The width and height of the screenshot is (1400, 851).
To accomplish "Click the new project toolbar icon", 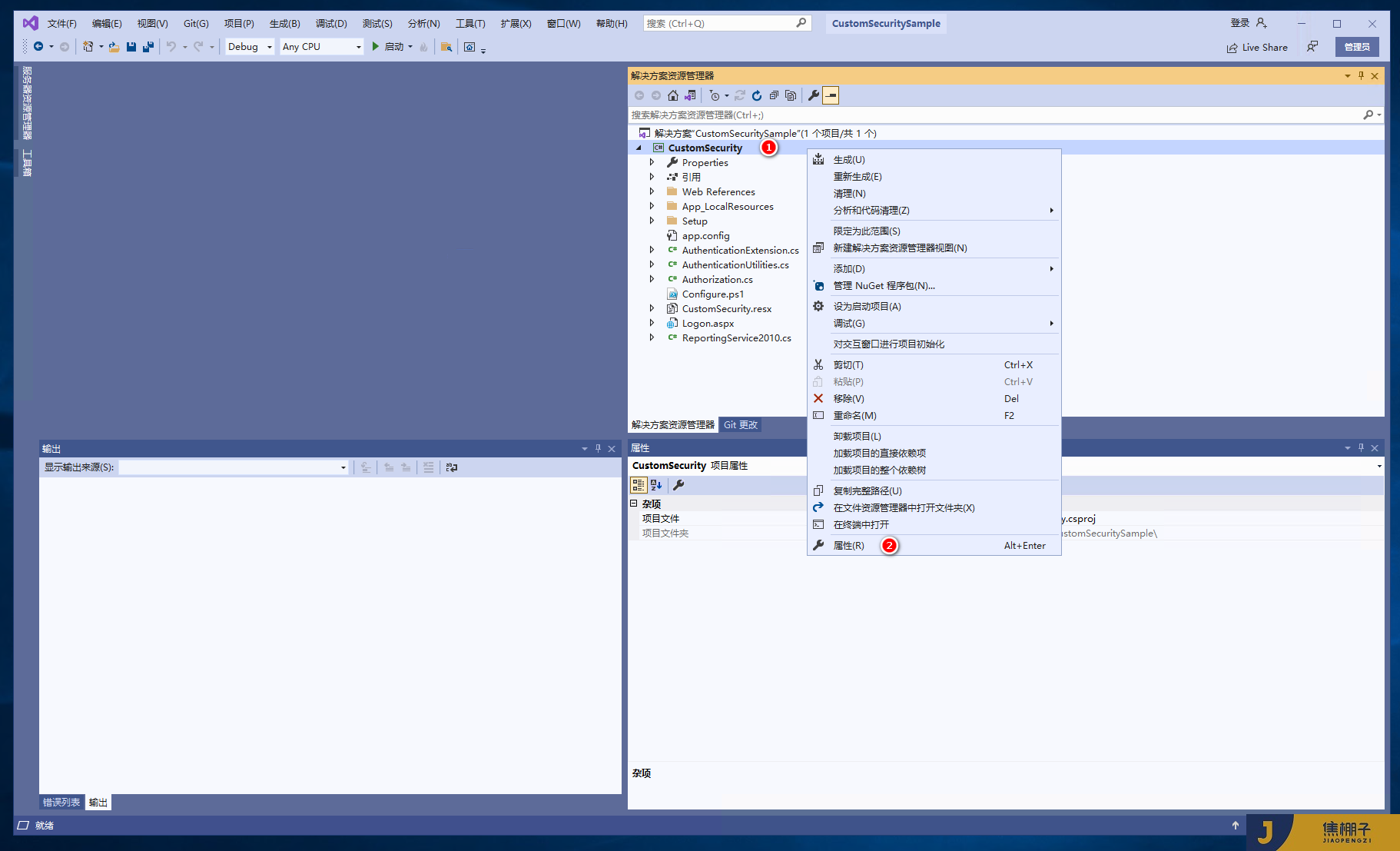I will (88, 47).
